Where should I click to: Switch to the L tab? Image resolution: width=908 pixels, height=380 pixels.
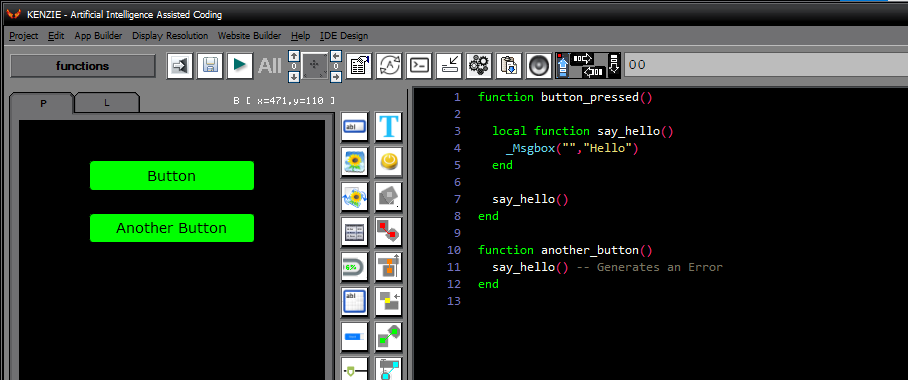tap(107, 103)
